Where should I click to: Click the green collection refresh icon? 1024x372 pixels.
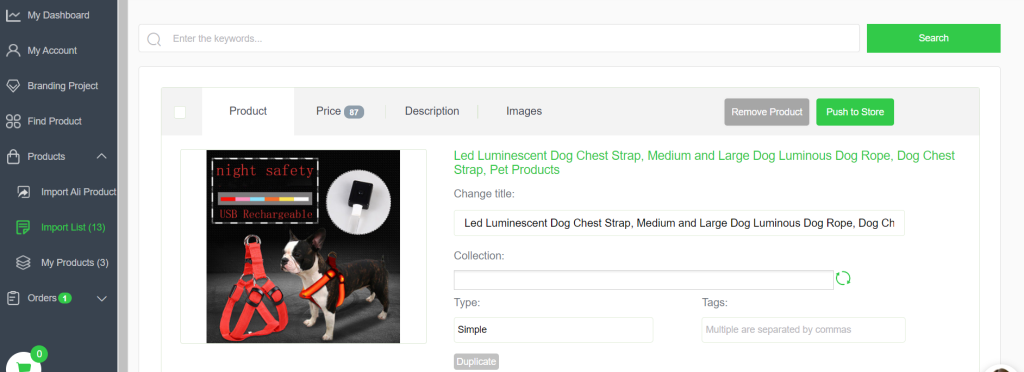[843, 278]
